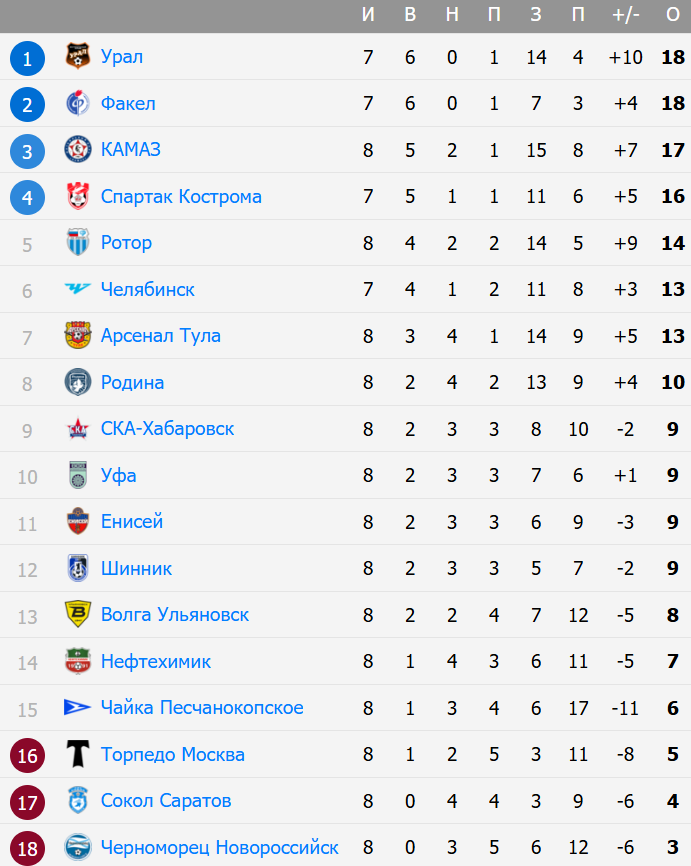Click the Арсенал Тула emblem
The image size is (691, 866).
(78, 336)
